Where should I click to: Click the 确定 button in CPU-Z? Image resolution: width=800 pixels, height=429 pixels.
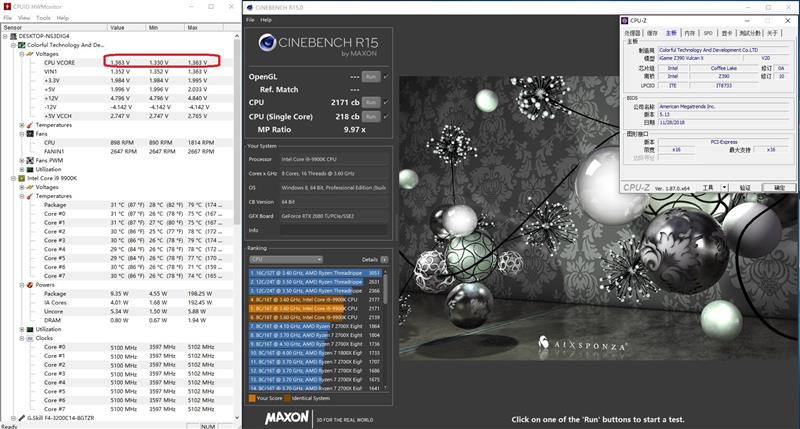(x=779, y=188)
